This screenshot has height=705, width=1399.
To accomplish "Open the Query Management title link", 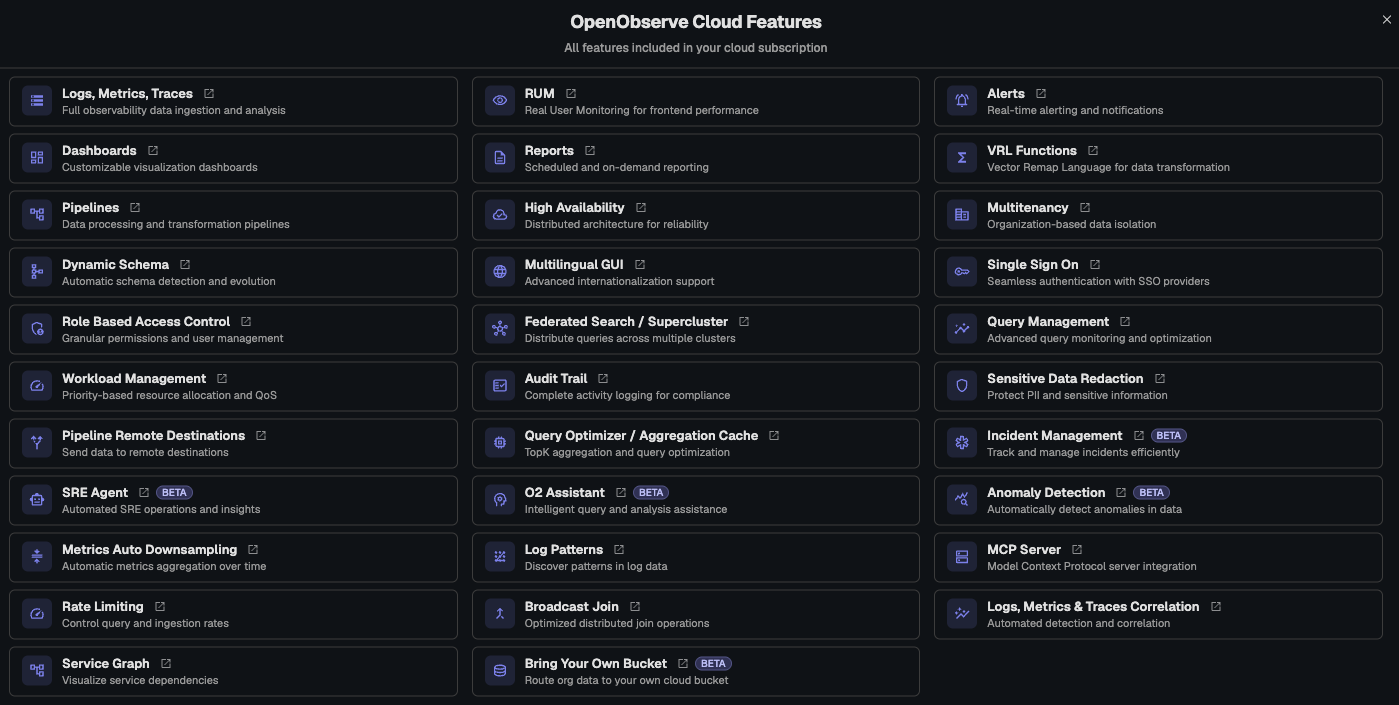I will (x=1048, y=322).
